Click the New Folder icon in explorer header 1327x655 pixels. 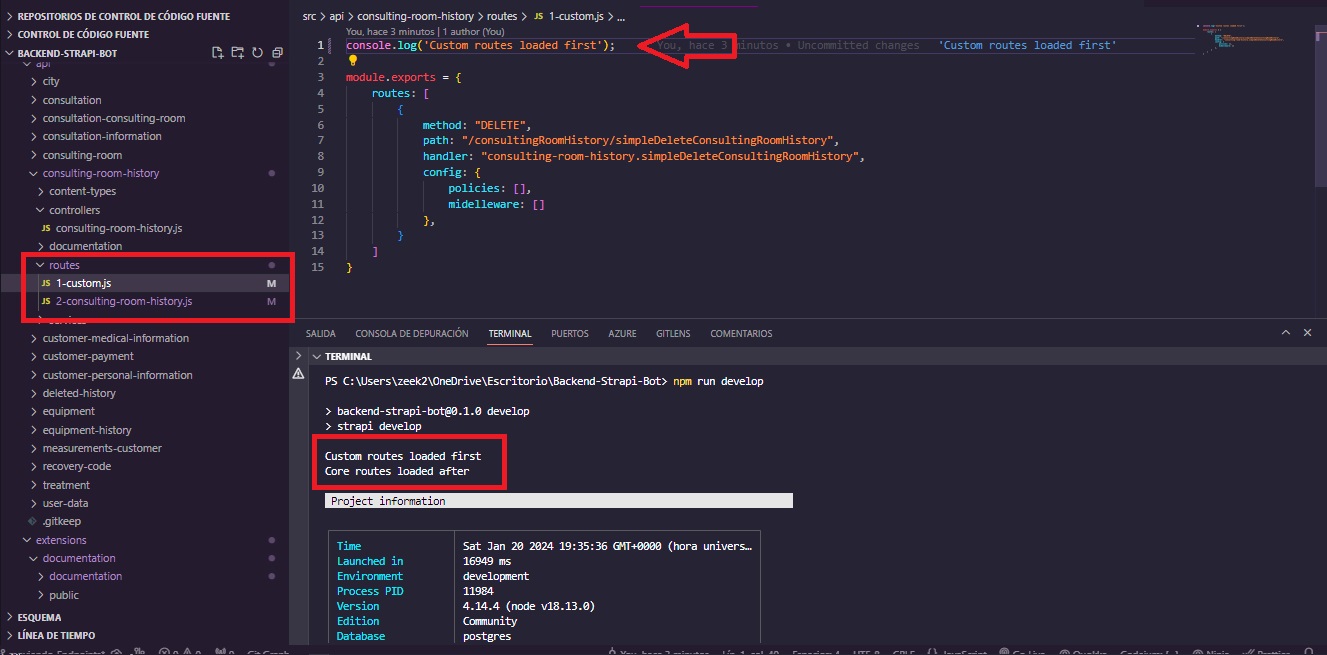pyautogui.click(x=237, y=53)
